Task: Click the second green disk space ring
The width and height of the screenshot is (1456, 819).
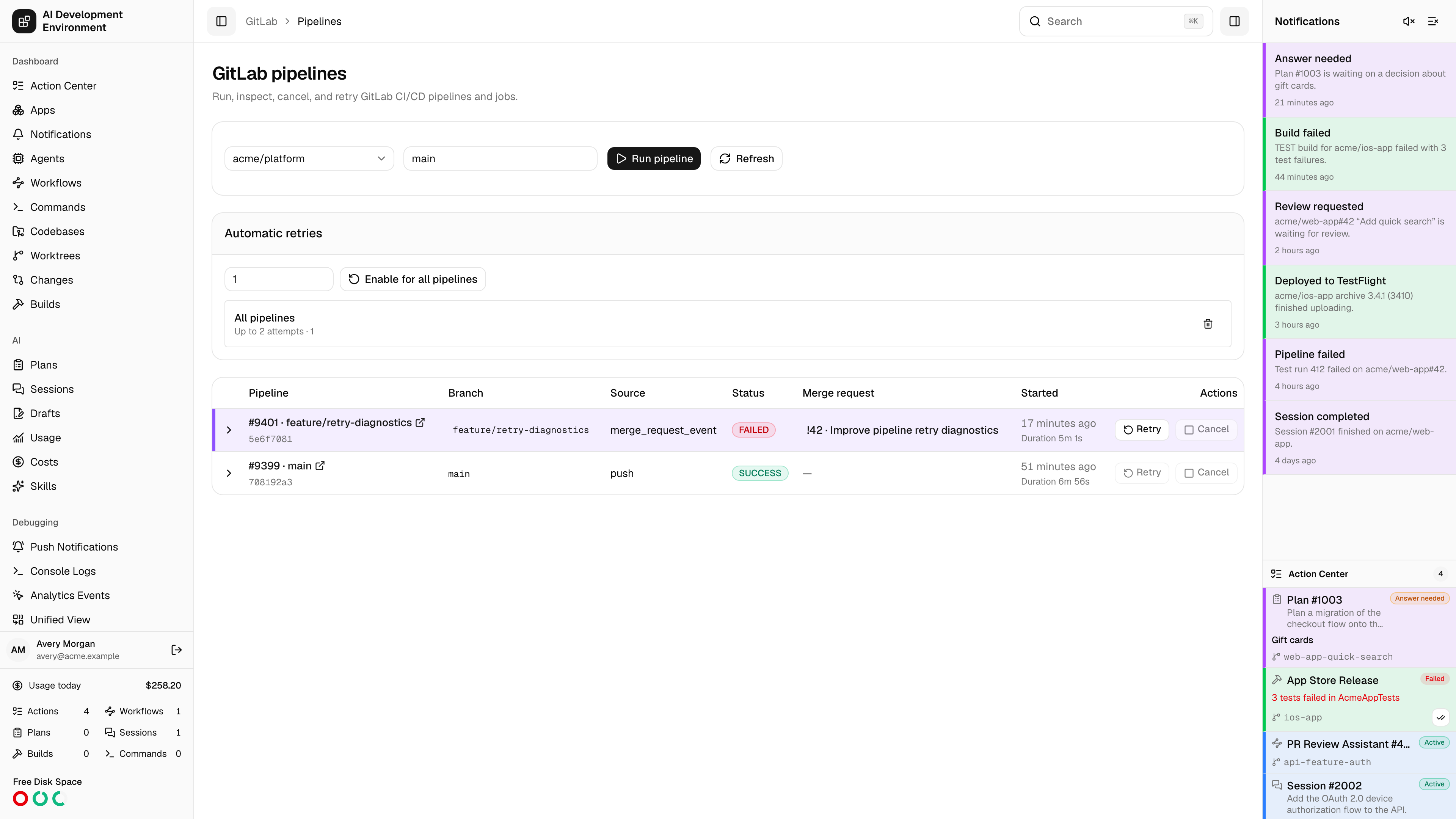Action: point(40,799)
